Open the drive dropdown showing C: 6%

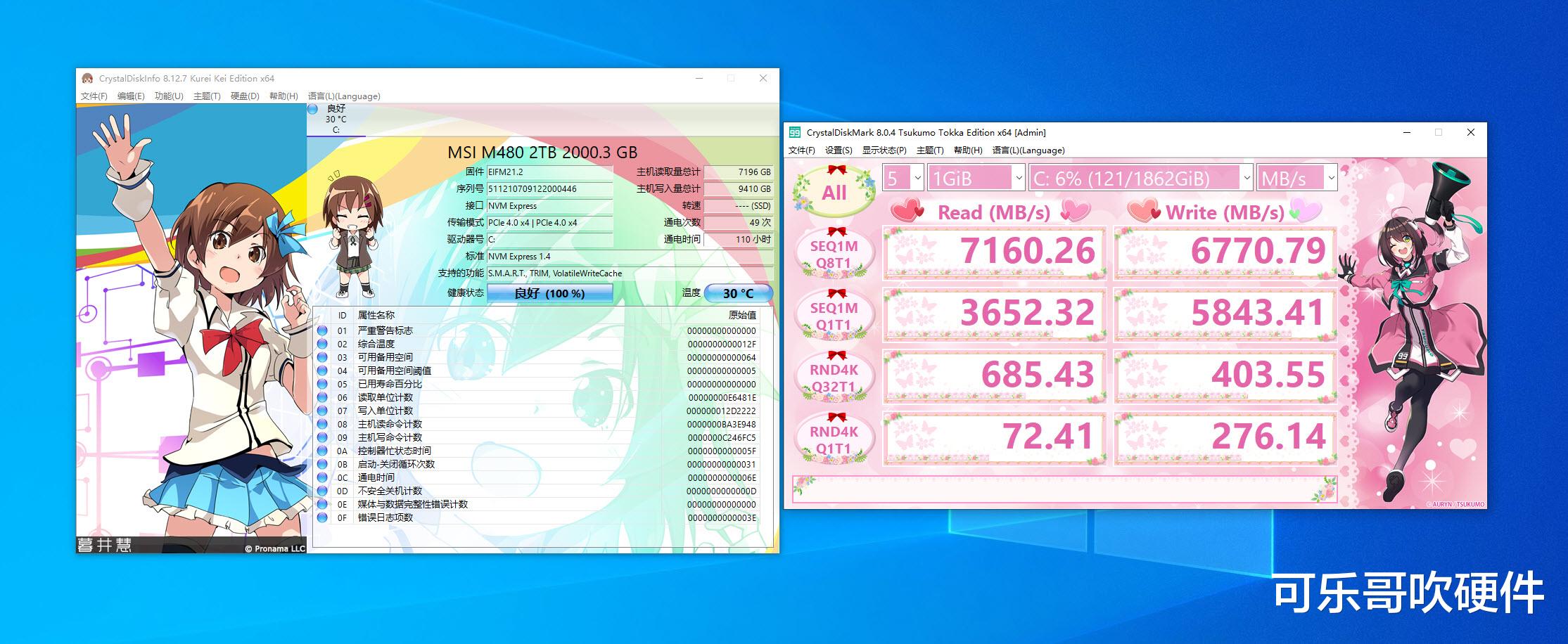pos(1141,178)
